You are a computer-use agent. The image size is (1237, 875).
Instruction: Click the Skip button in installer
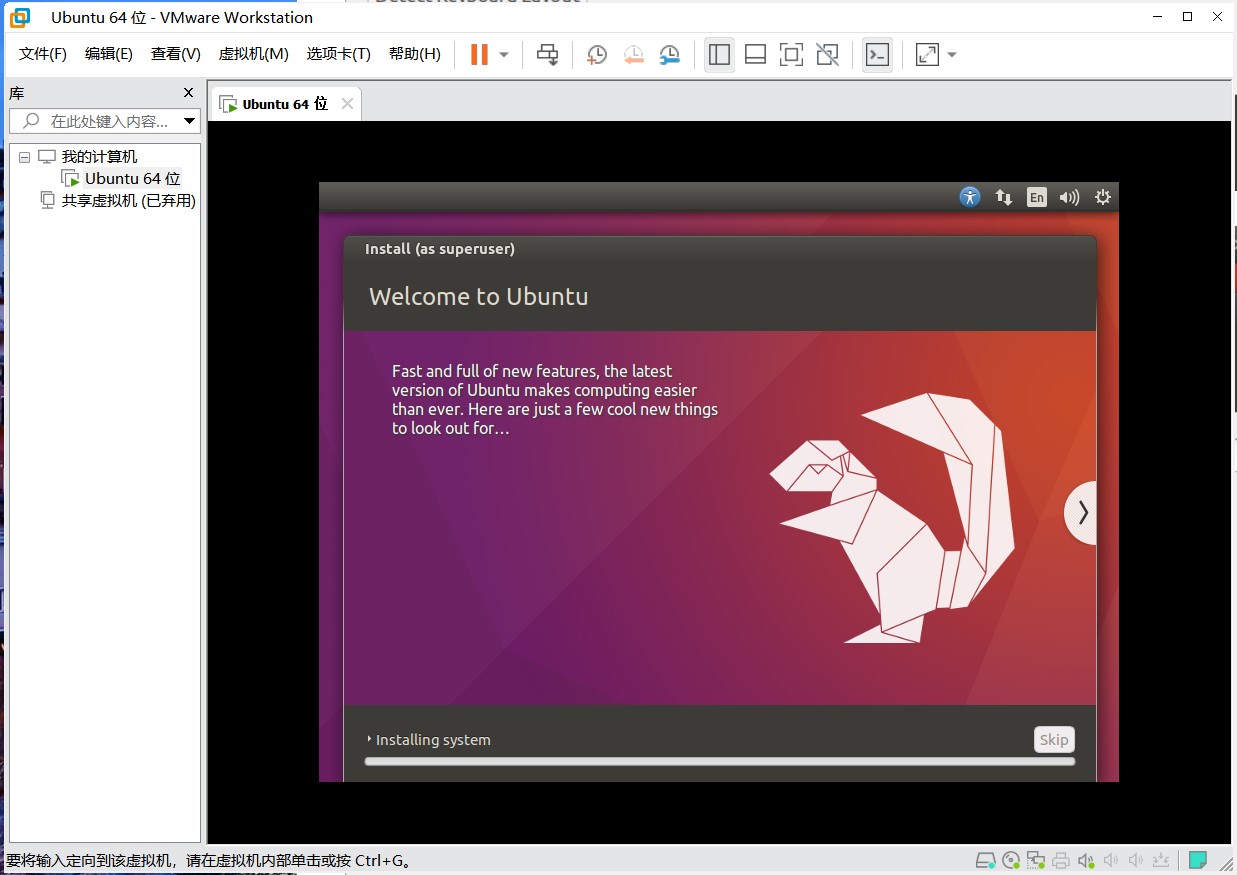[1053, 740]
